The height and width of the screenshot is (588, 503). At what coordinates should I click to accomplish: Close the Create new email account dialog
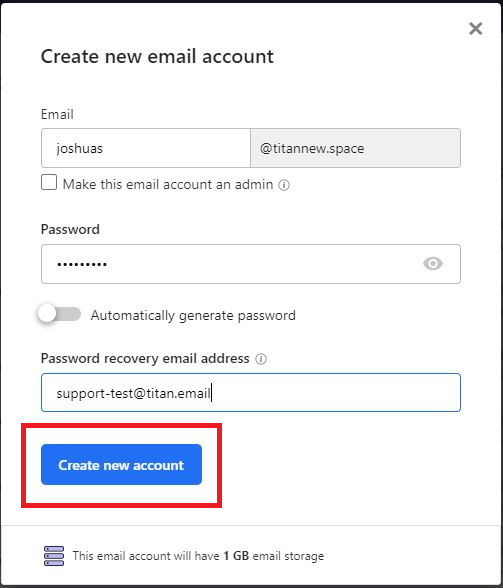coord(475,28)
